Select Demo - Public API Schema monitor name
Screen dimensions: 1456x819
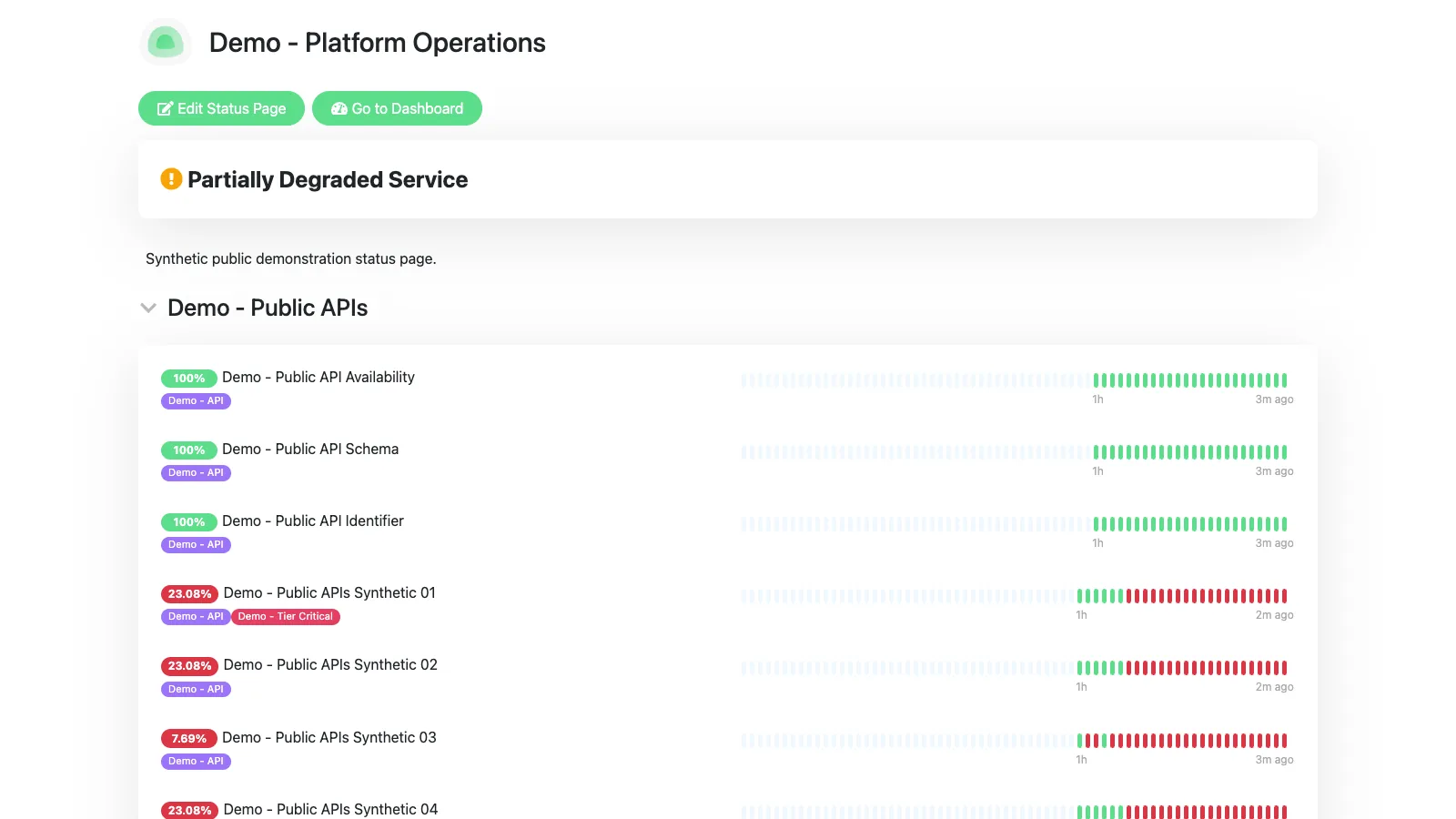coord(310,449)
